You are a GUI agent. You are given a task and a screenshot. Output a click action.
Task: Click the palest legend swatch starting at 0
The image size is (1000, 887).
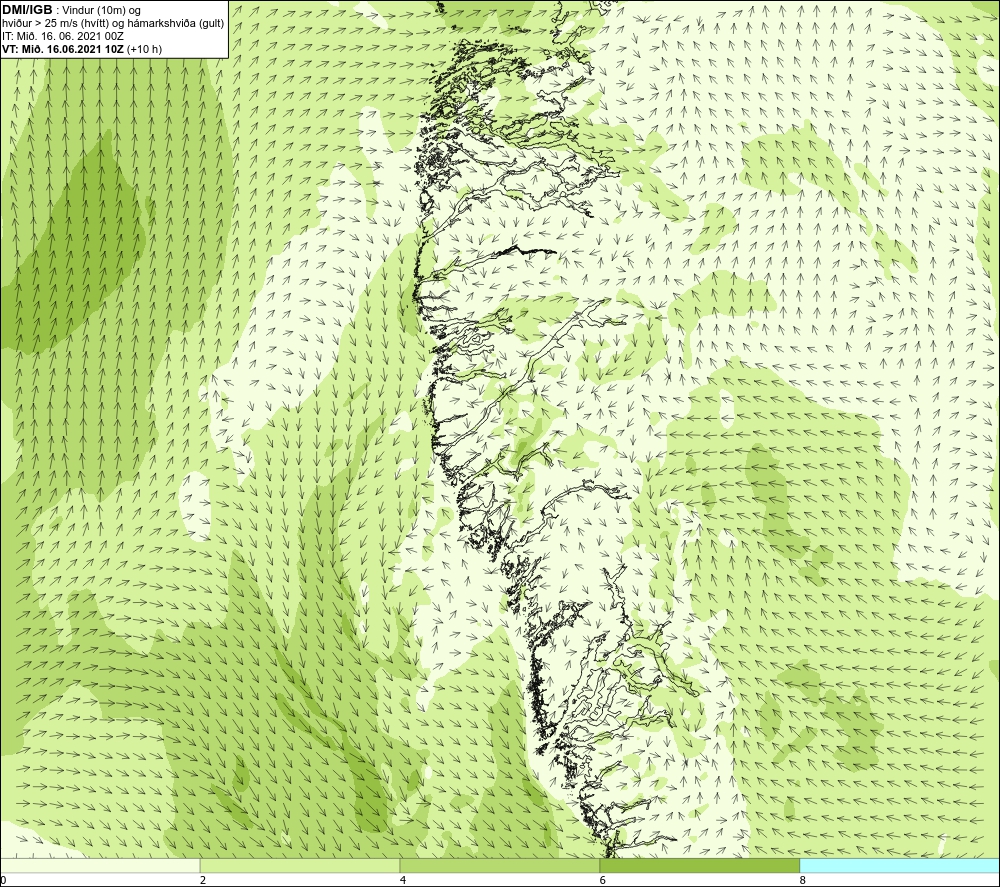(100, 865)
